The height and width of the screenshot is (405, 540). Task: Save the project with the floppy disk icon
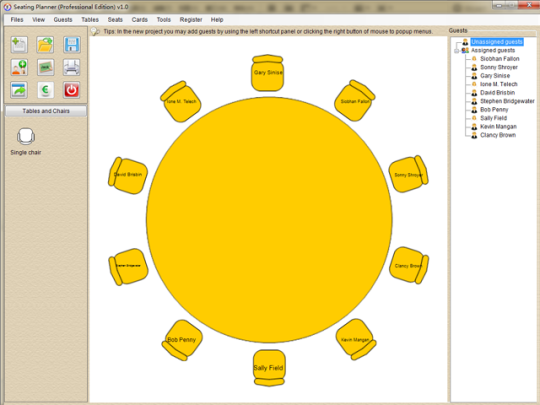tap(72, 45)
